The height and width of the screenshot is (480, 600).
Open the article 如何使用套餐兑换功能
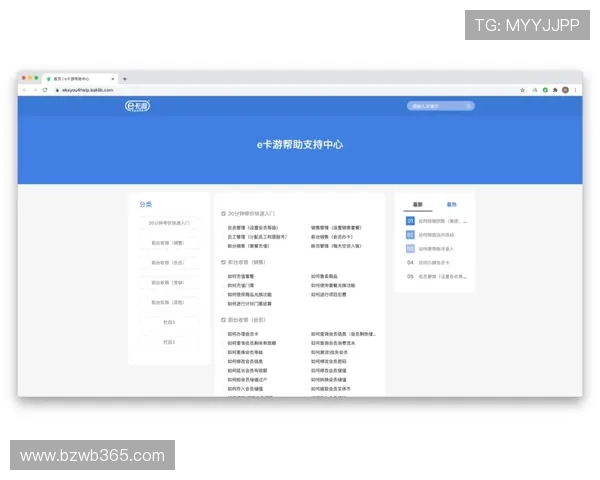coord(333,286)
